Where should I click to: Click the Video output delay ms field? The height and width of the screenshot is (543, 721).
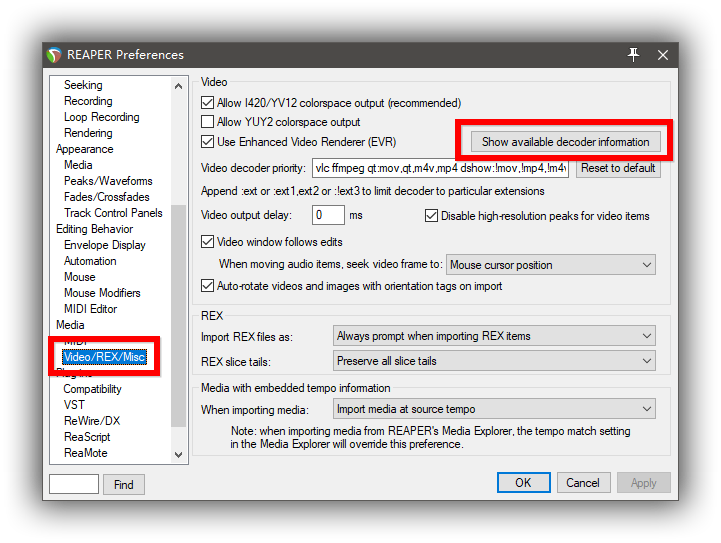click(x=328, y=215)
